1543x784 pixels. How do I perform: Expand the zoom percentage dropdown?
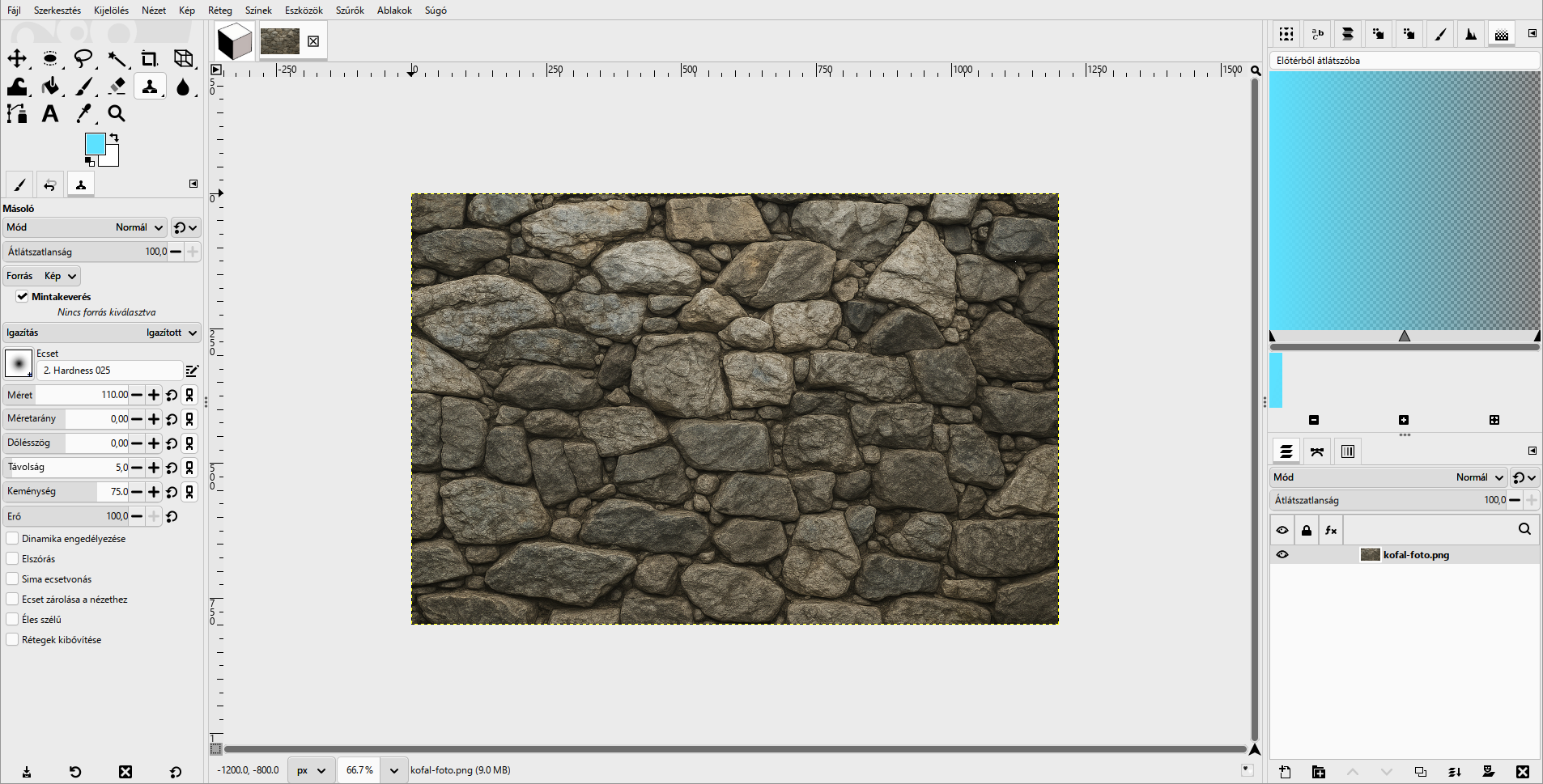coord(393,770)
